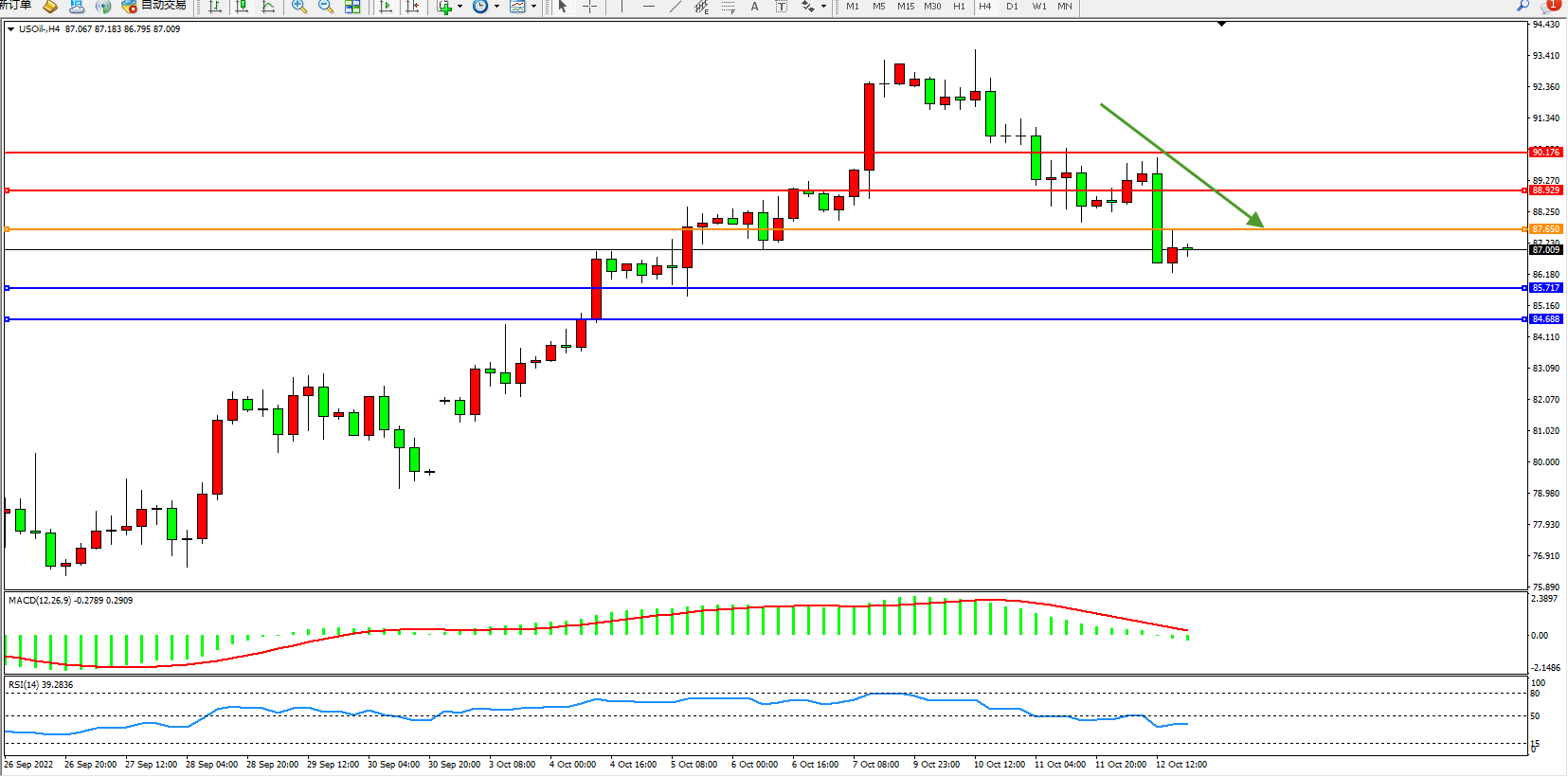Viewport: 1568px width, 777px height.
Task: Click the zoom in magnifier icon
Action: tap(299, 7)
